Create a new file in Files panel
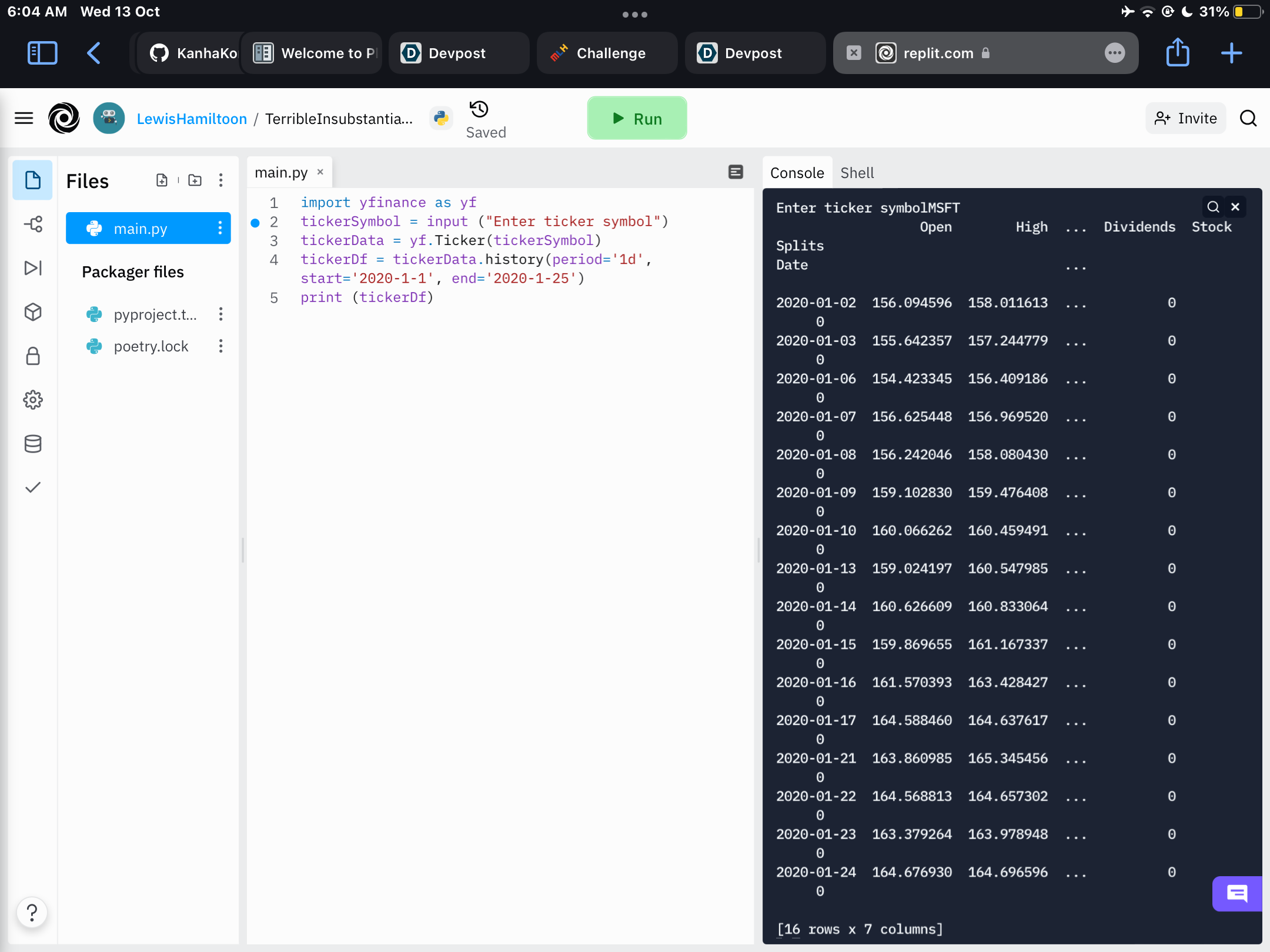Screen dimensions: 1270x952 [x=162, y=180]
